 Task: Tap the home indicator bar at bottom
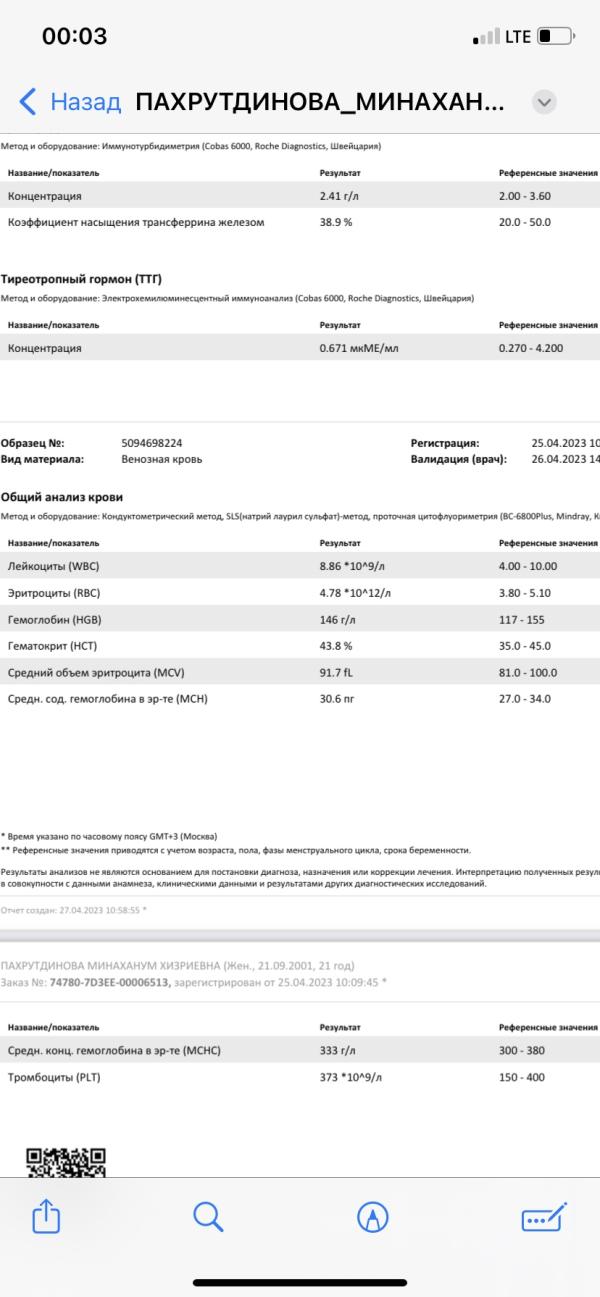click(x=300, y=1282)
